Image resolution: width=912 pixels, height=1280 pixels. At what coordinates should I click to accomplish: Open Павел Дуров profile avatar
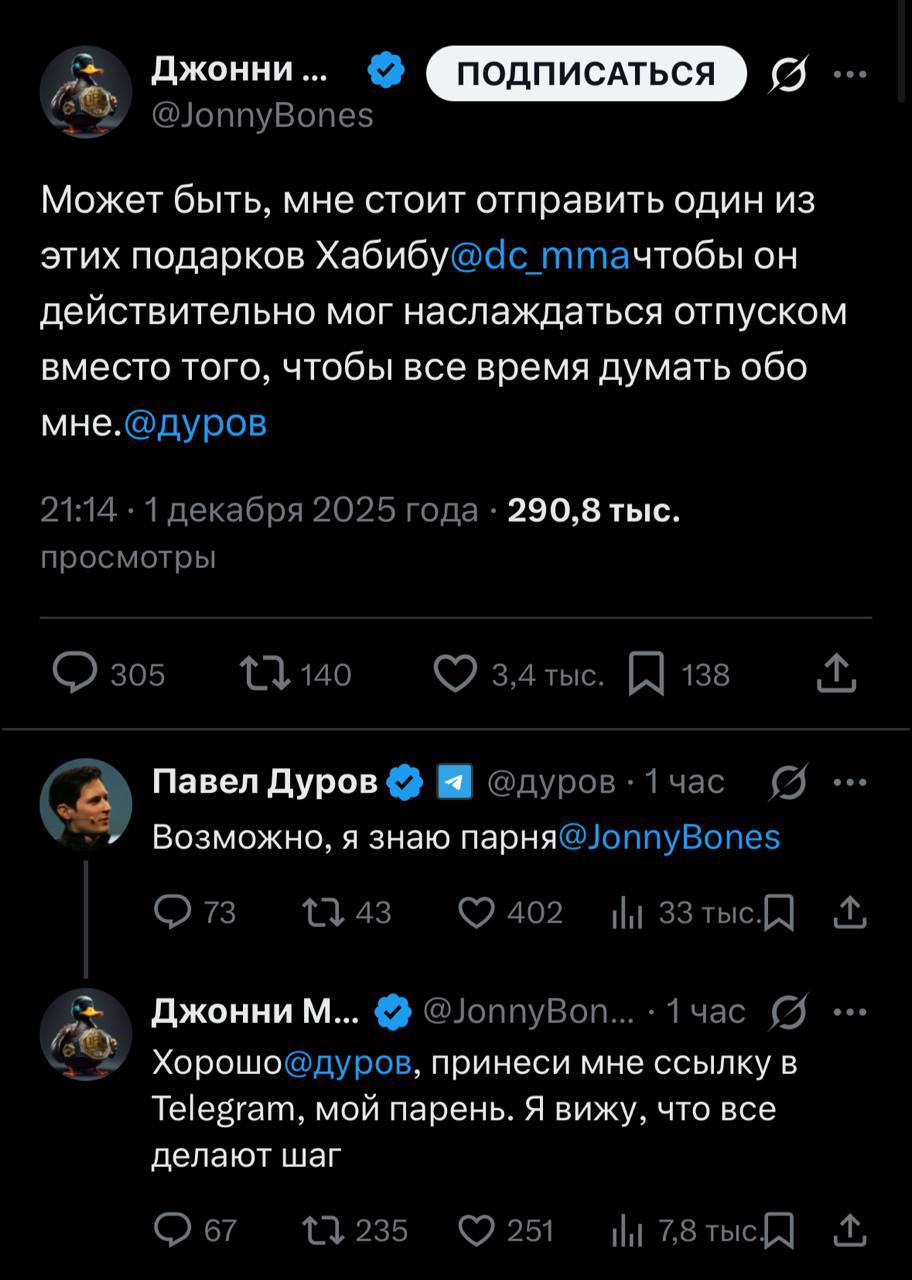tap(86, 804)
